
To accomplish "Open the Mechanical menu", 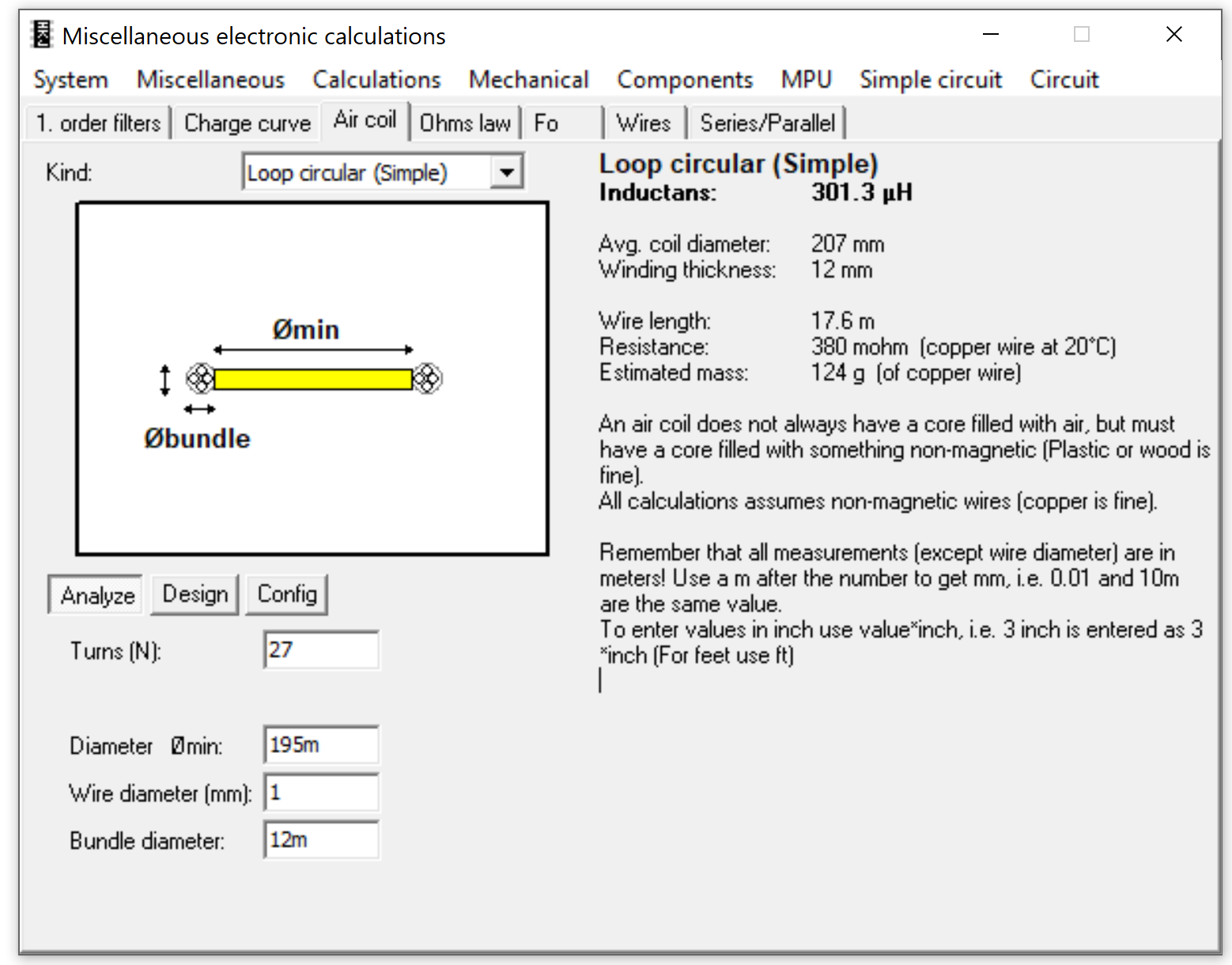I will [x=528, y=80].
